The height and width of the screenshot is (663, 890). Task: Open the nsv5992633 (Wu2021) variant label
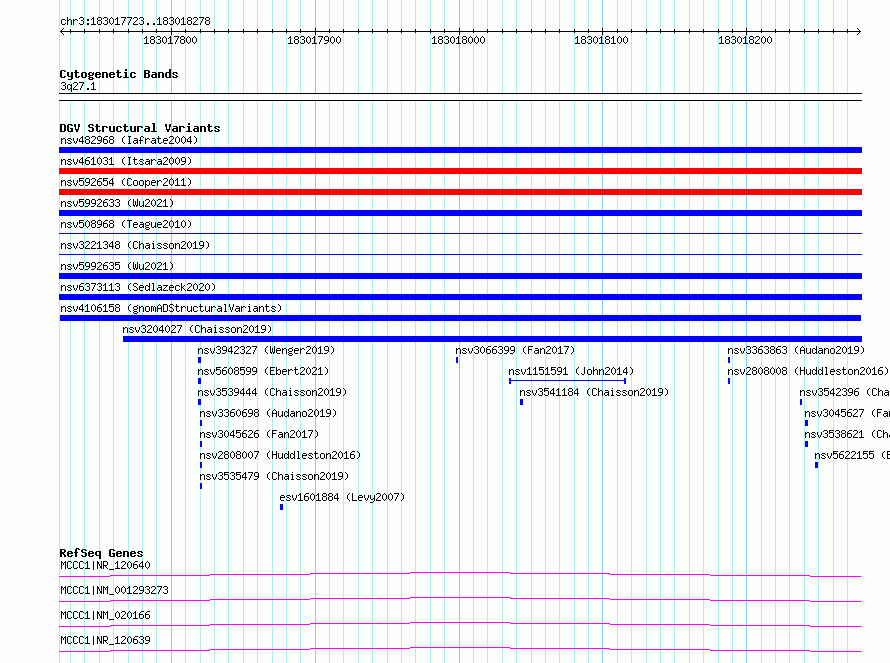(x=117, y=203)
